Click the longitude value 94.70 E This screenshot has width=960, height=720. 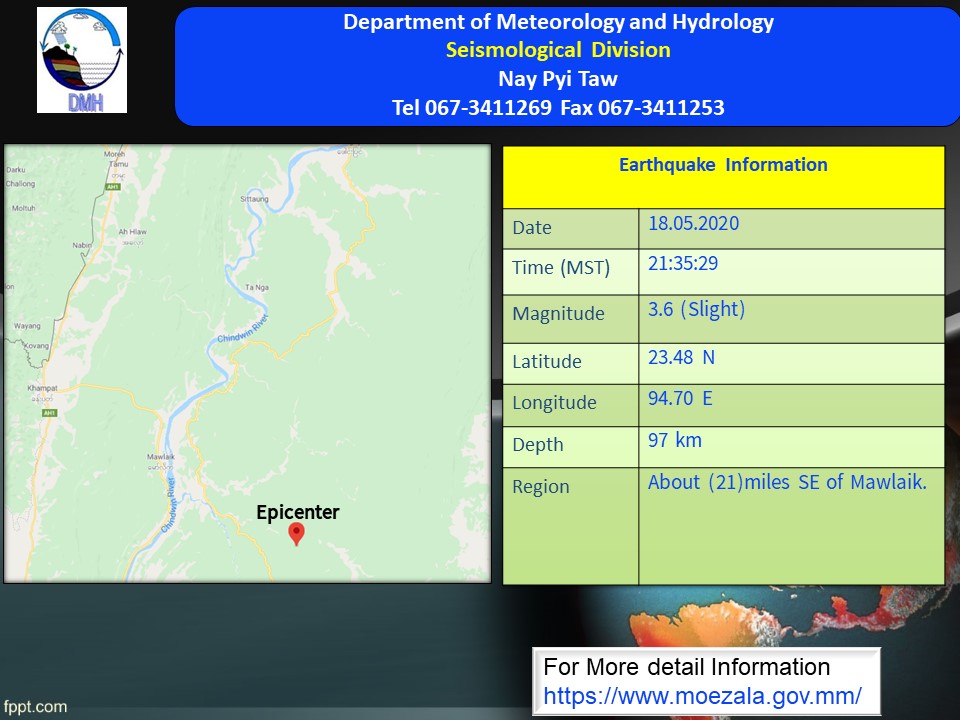[680, 398]
